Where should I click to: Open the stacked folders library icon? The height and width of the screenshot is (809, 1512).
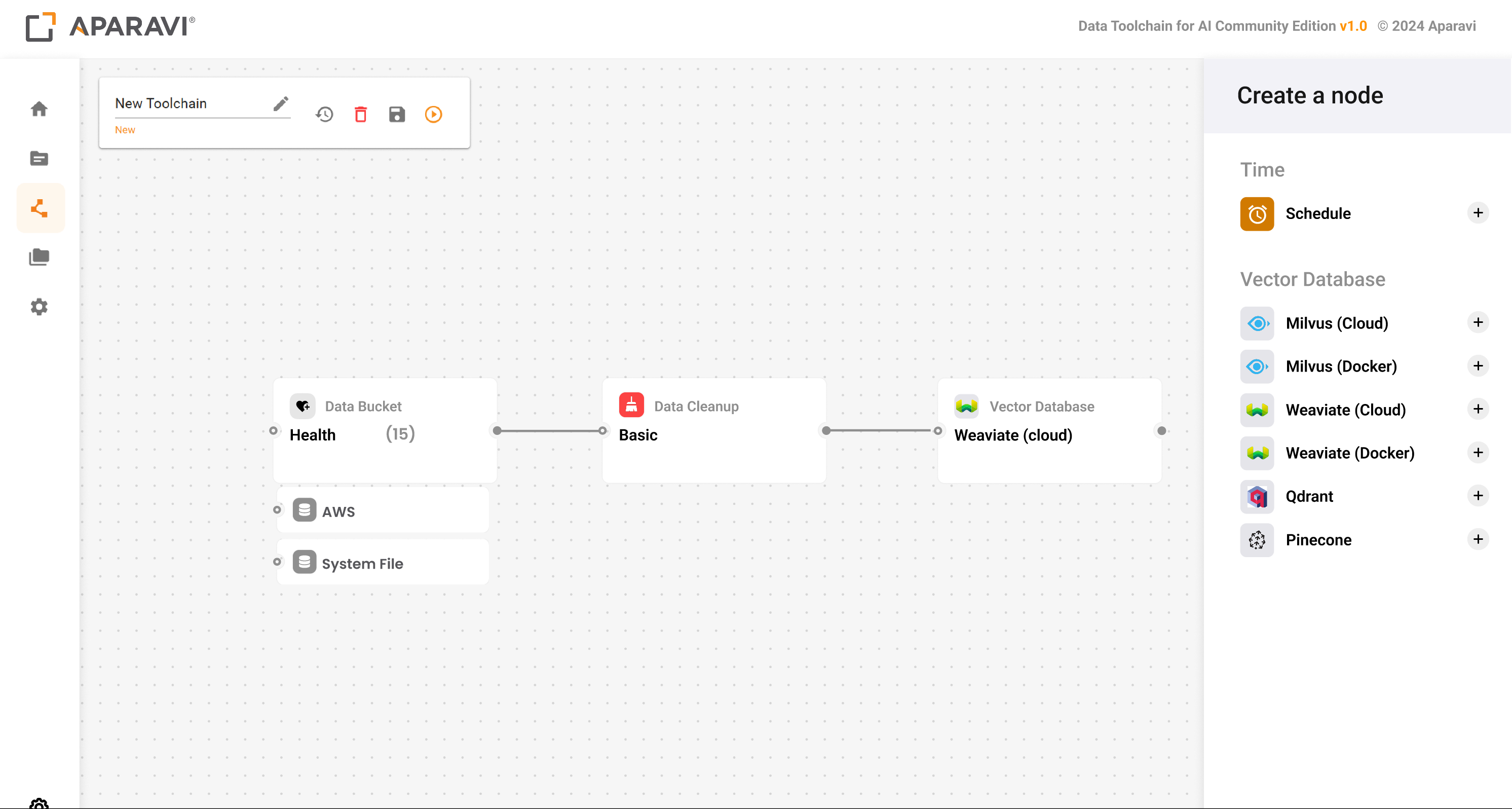click(x=40, y=257)
